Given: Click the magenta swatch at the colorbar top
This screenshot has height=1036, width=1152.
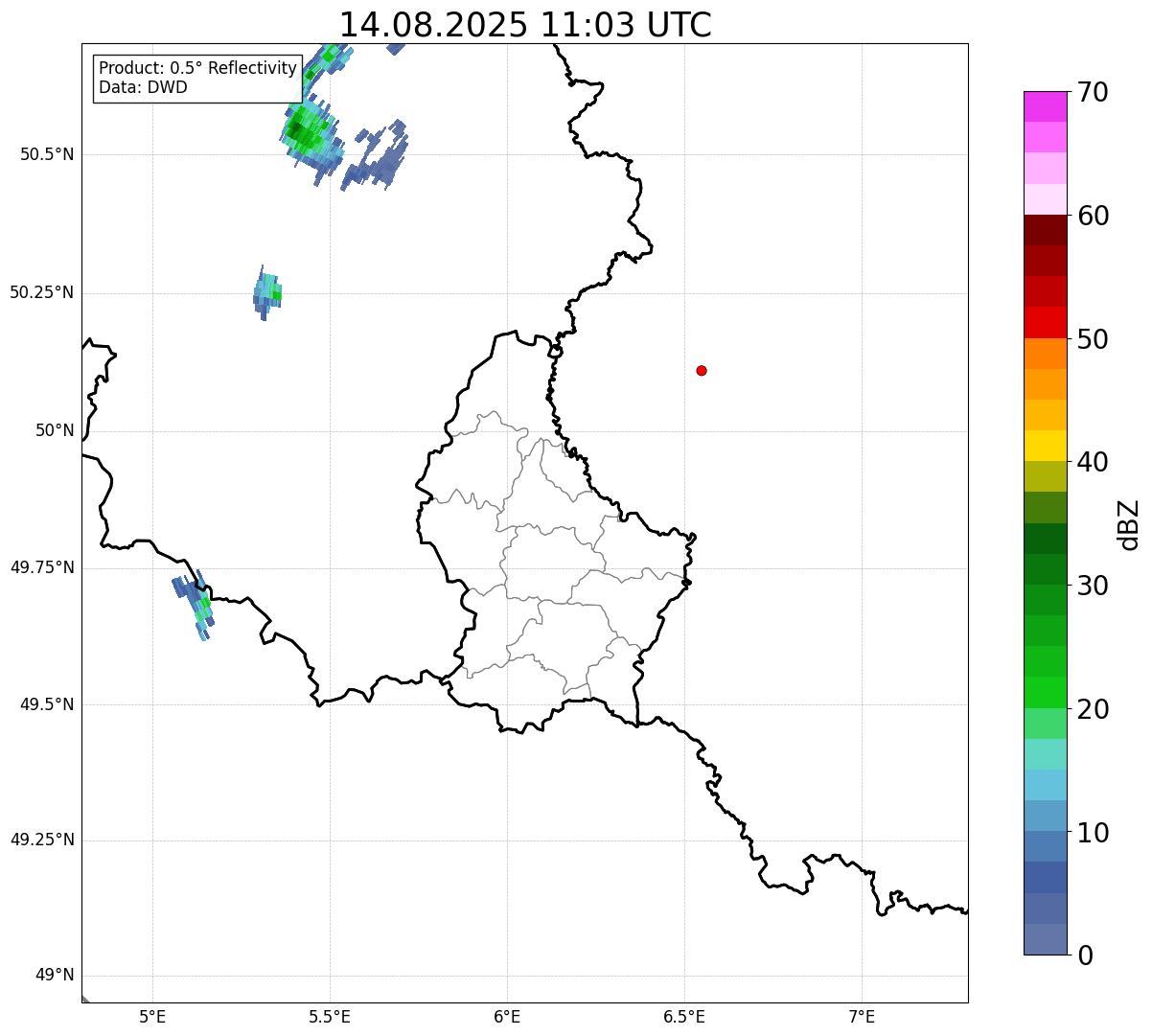Looking at the screenshot, I should click(1046, 106).
